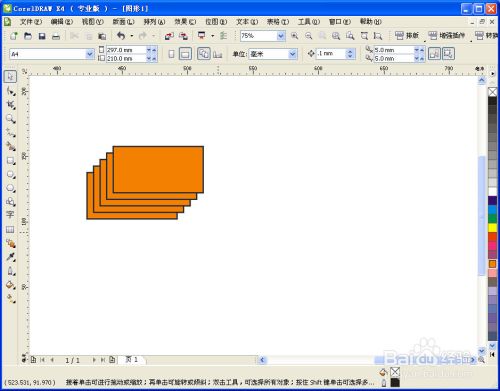Select the front orange rectangle on canvas
This screenshot has width=500, height=391.
click(158, 169)
